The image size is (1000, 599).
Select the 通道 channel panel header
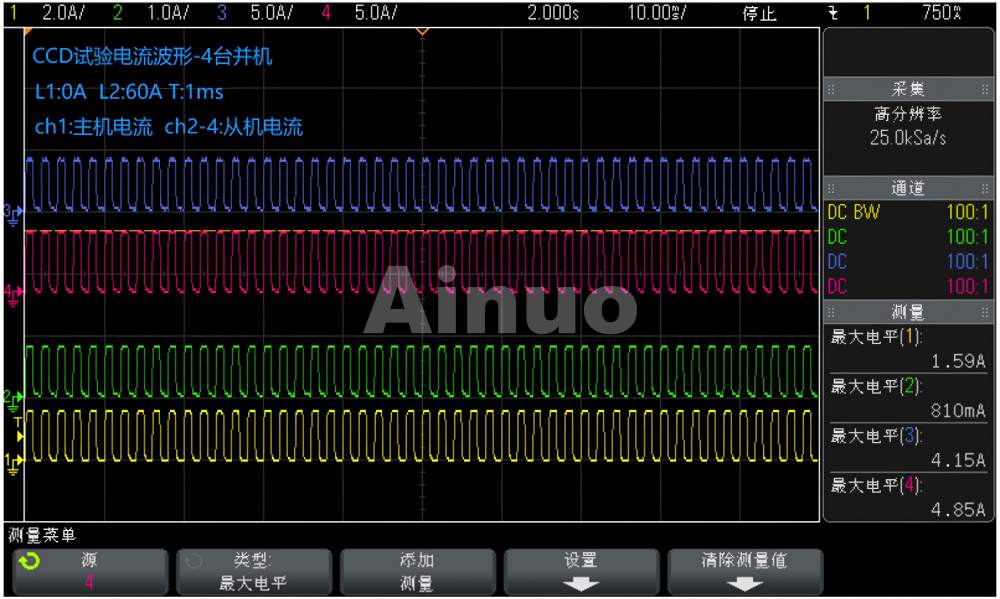[908, 188]
